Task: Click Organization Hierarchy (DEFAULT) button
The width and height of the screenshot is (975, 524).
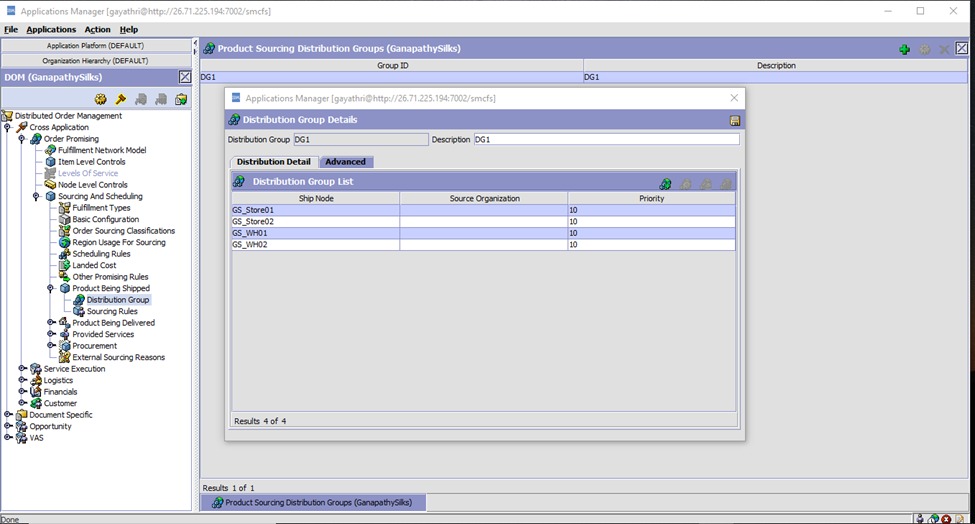Action: (x=96, y=60)
